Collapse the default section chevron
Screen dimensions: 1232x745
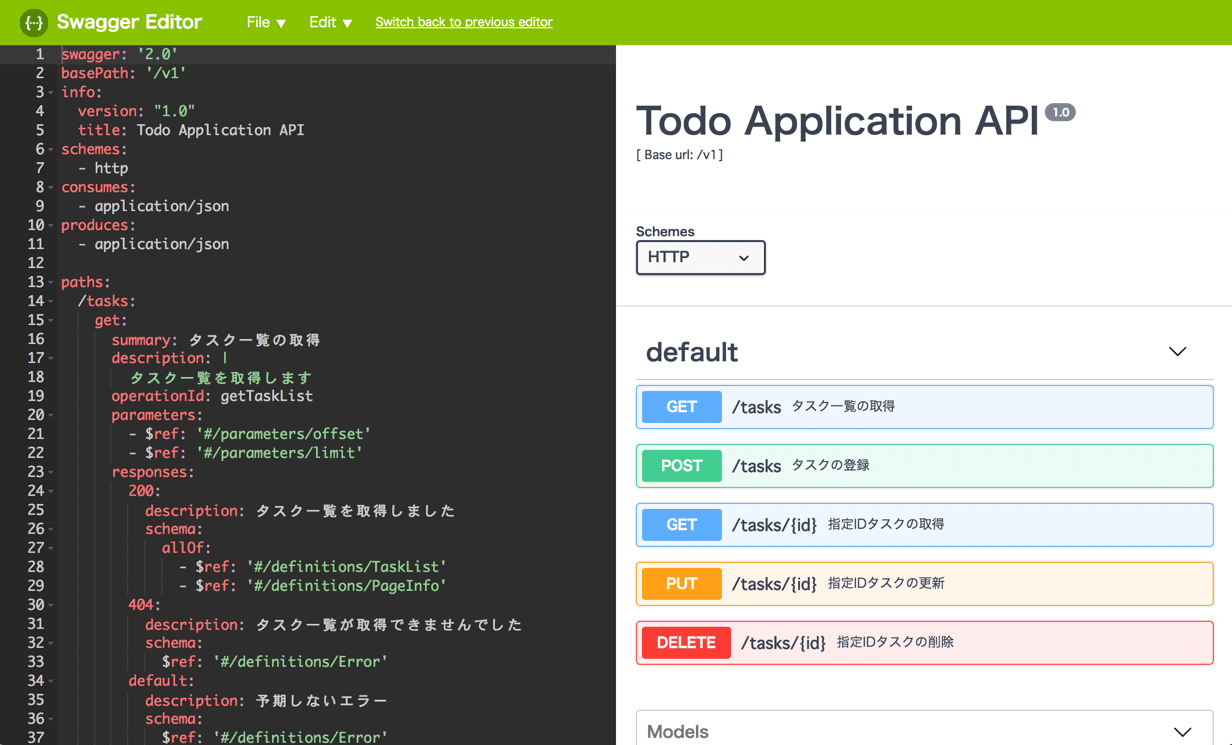pyautogui.click(x=1177, y=352)
